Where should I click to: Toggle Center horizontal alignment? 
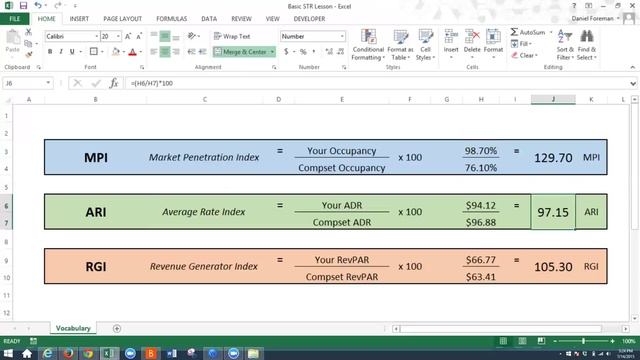tap(165, 52)
